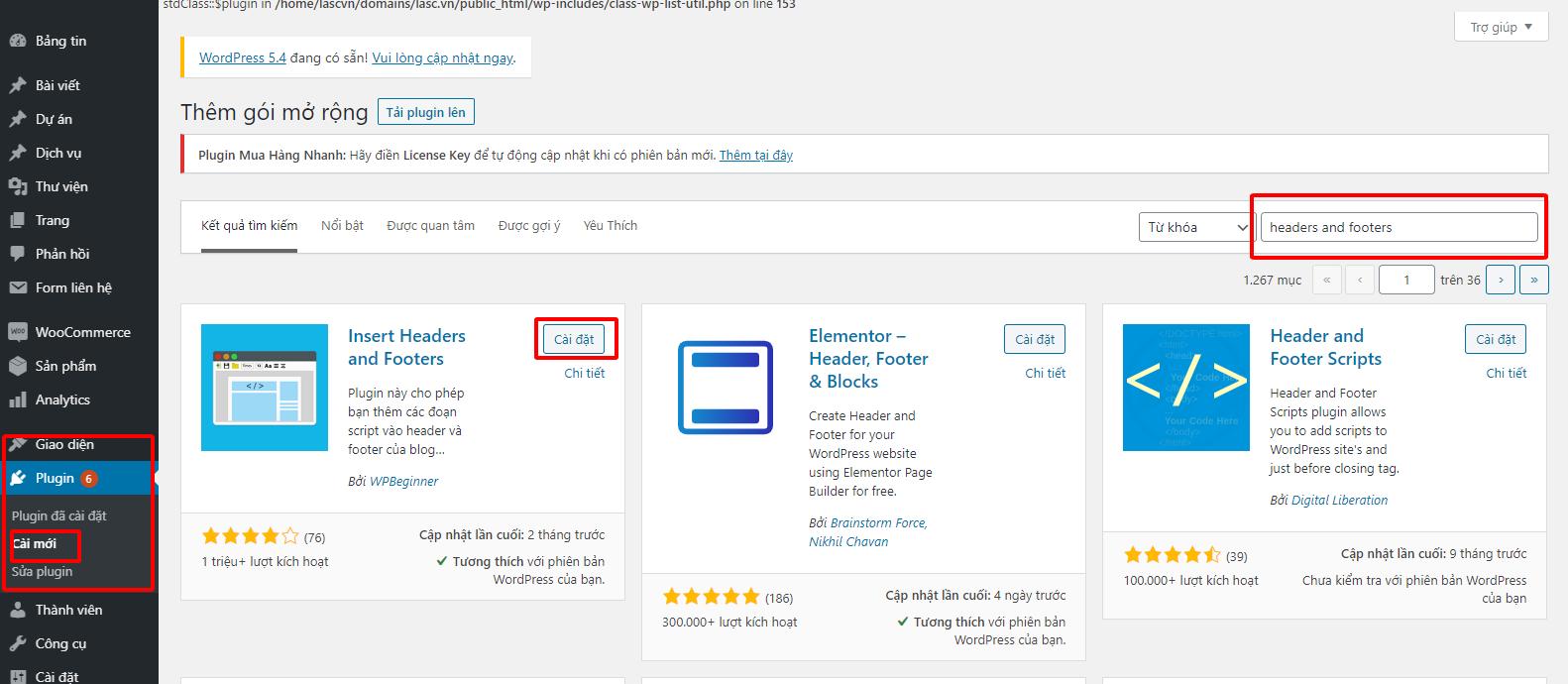
Task: Click the Sản phẩm box icon
Action: click(x=17, y=366)
